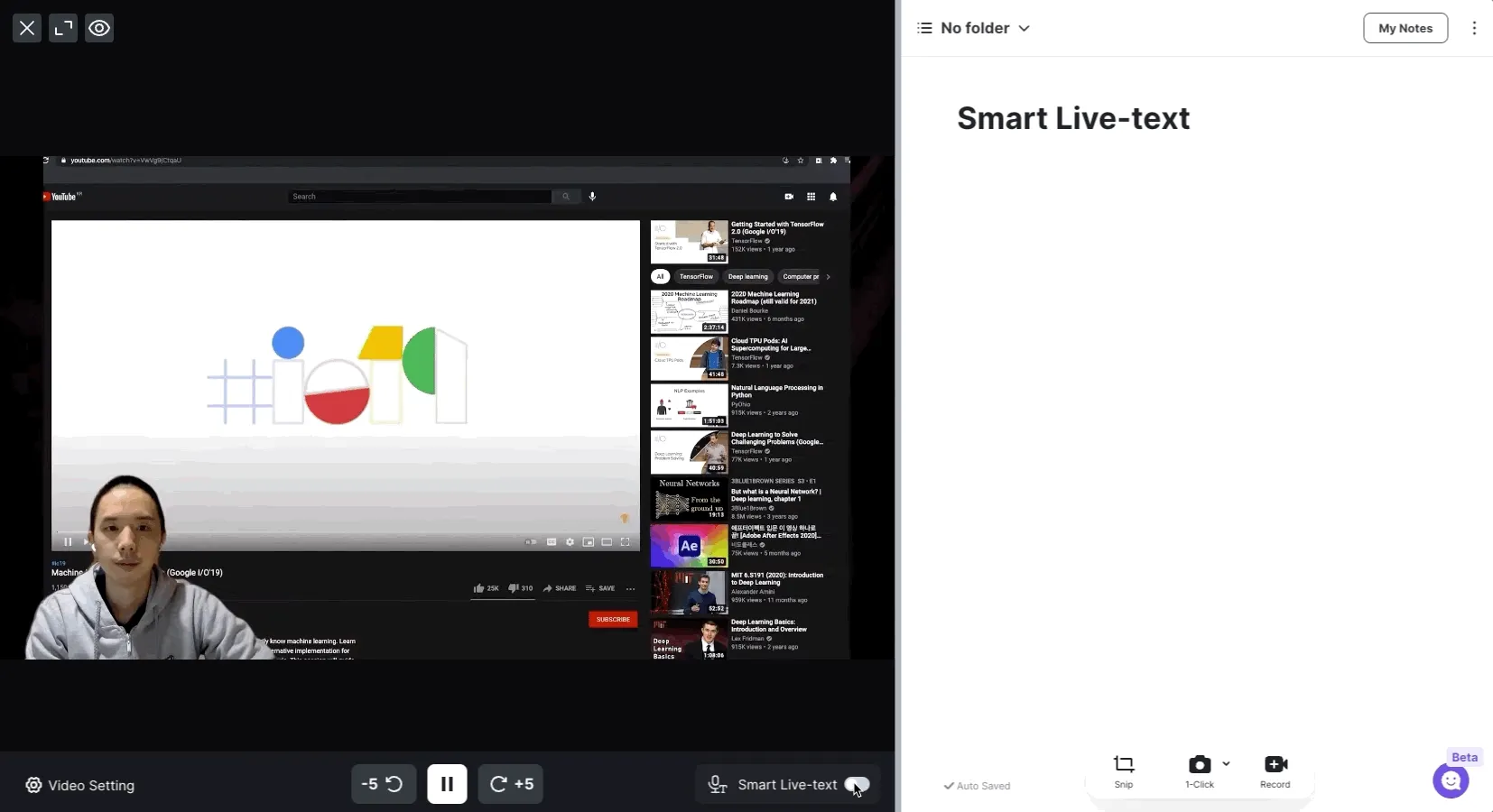Click the YouTube player fullscreen icon
The height and width of the screenshot is (812, 1493).
click(x=626, y=542)
